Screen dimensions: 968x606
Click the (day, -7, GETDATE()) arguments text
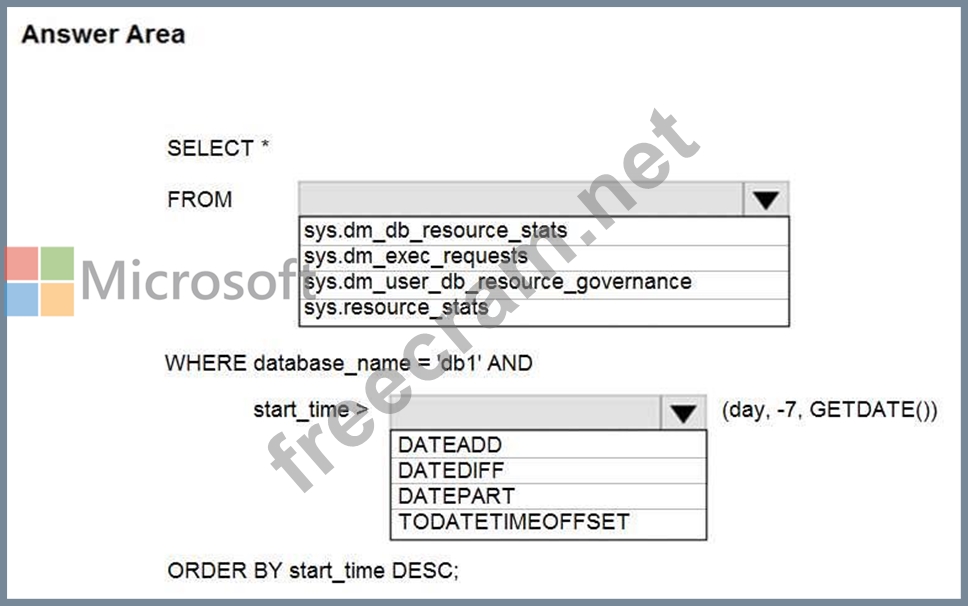click(x=829, y=410)
